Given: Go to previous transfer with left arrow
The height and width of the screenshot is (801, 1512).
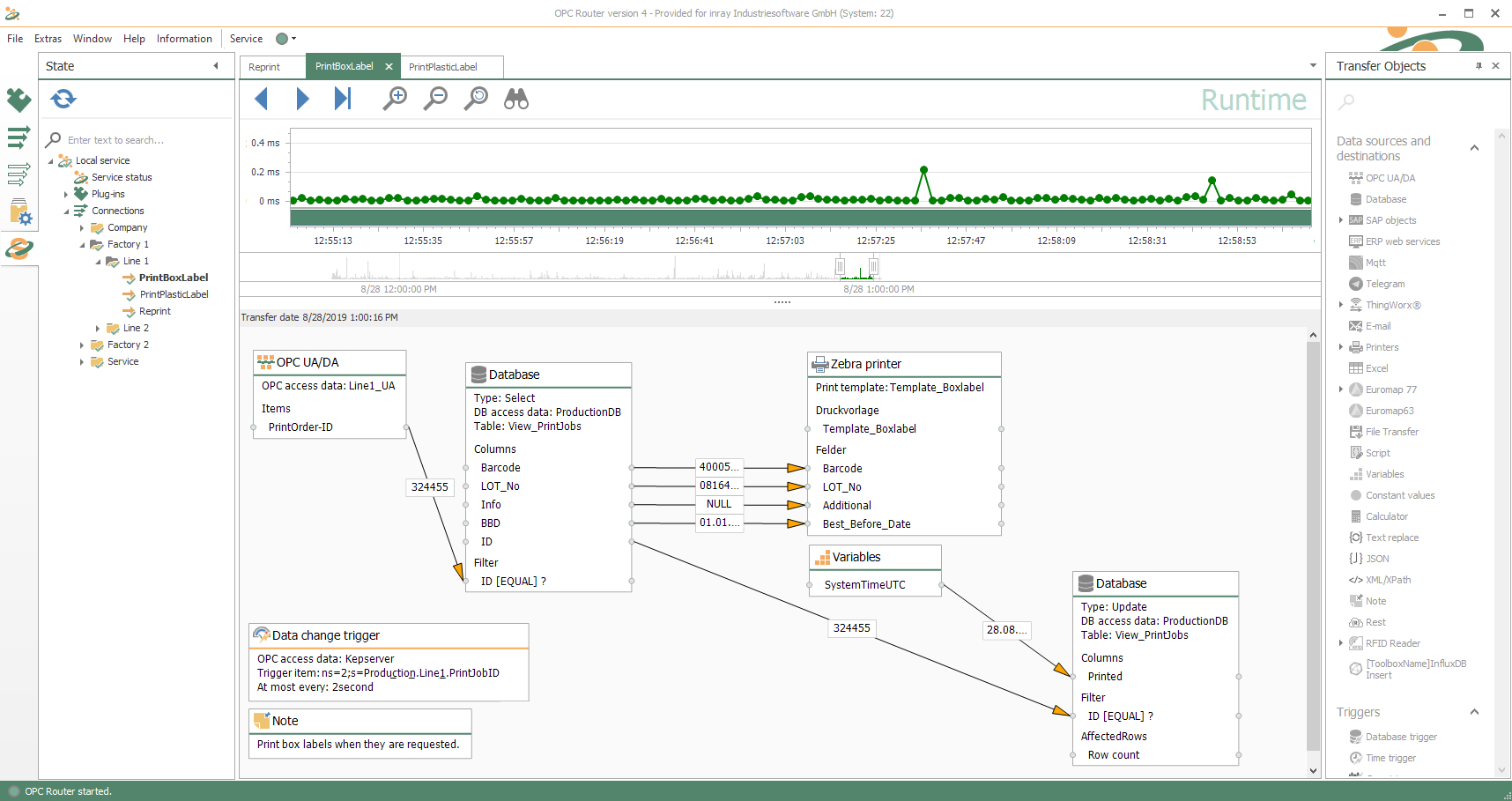Looking at the screenshot, I should (261, 99).
